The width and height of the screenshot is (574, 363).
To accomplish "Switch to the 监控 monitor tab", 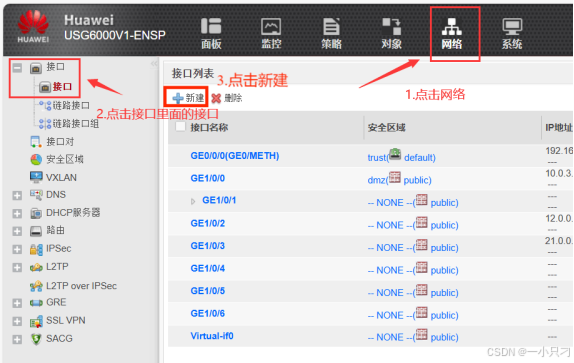I will coord(271,34).
